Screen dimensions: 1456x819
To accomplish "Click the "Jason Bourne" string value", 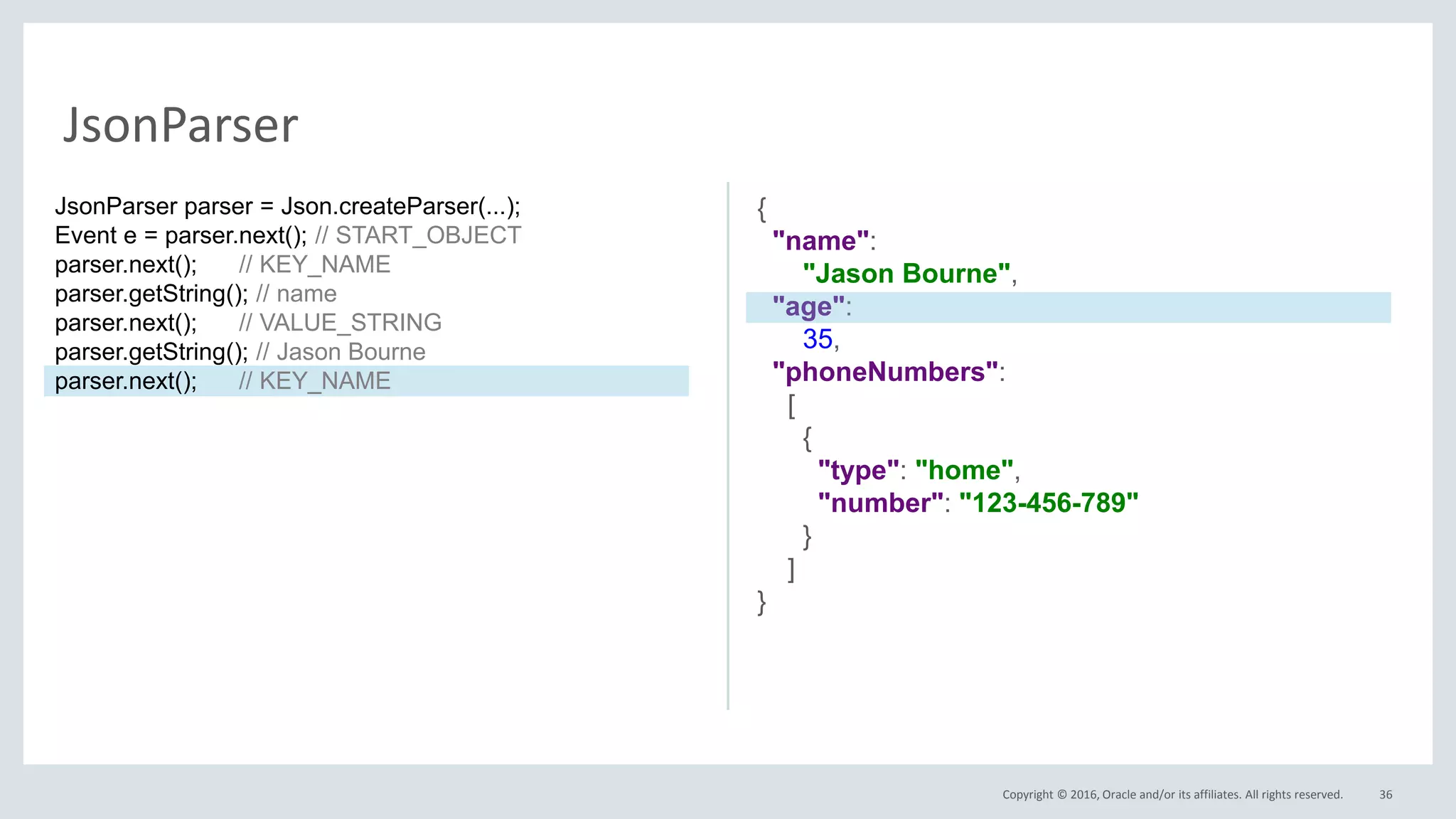I will point(906,274).
